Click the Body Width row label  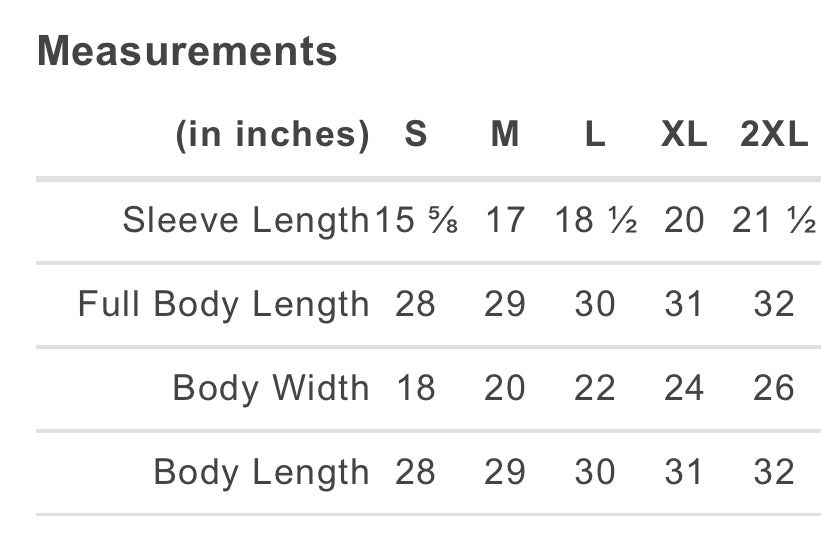271,388
